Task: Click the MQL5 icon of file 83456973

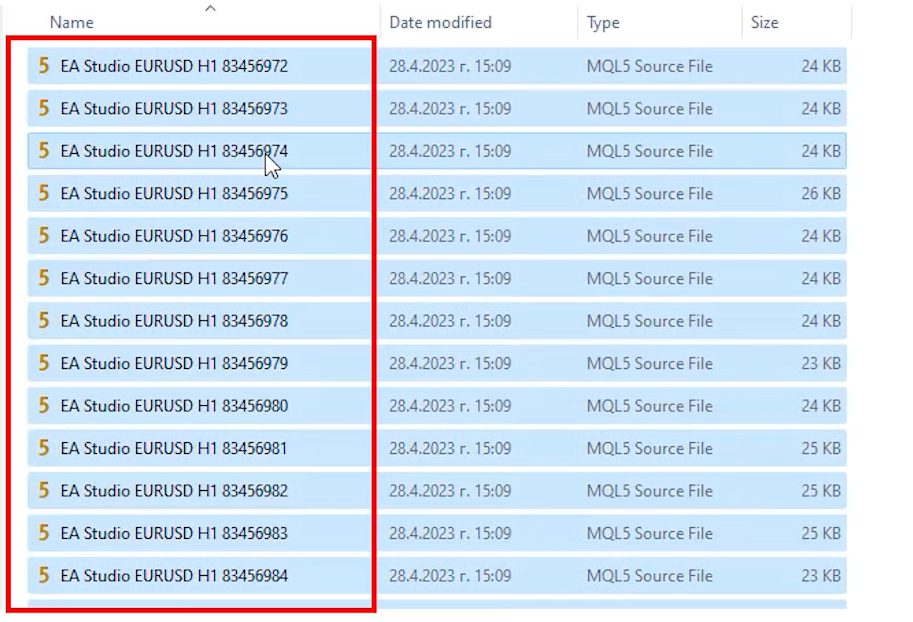Action: click(x=43, y=108)
